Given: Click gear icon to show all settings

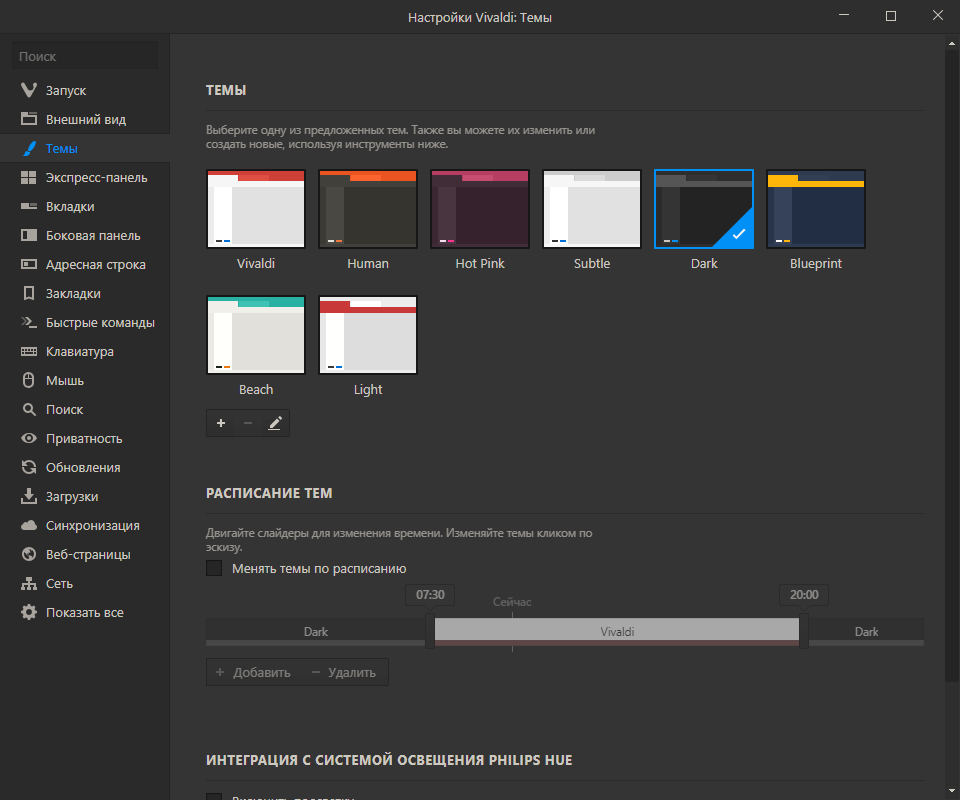Looking at the screenshot, I should pyautogui.click(x=29, y=612).
